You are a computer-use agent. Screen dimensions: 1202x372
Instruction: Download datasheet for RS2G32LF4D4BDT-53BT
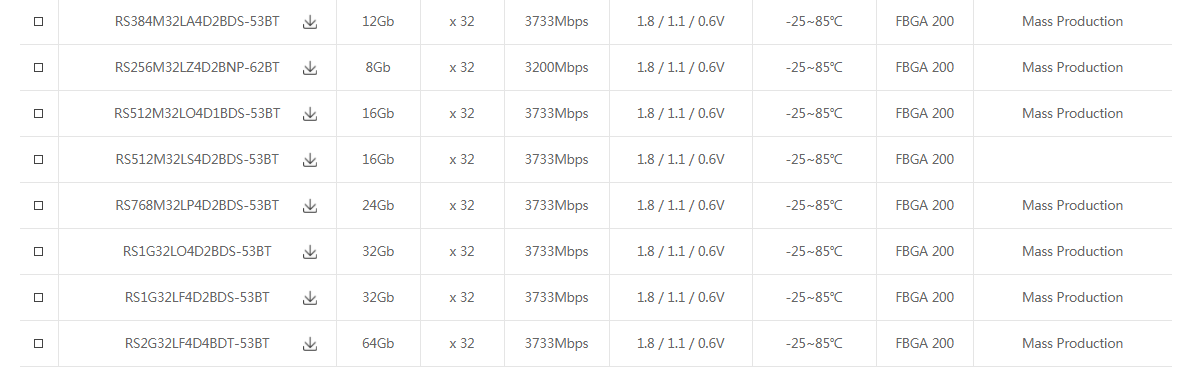310,344
